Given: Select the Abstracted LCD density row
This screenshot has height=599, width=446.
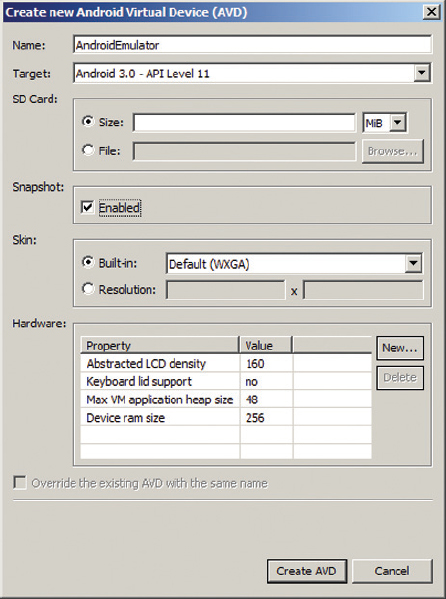Looking at the screenshot, I should tap(226, 363).
